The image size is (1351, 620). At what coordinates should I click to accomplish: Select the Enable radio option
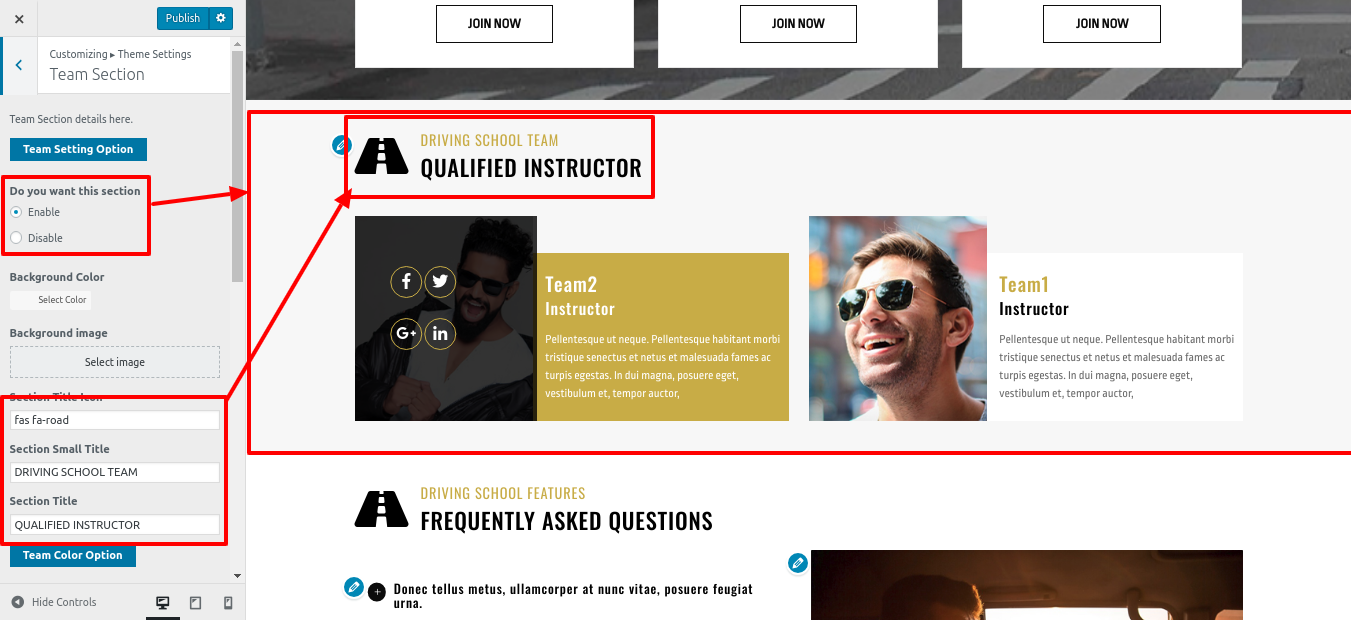pos(16,212)
